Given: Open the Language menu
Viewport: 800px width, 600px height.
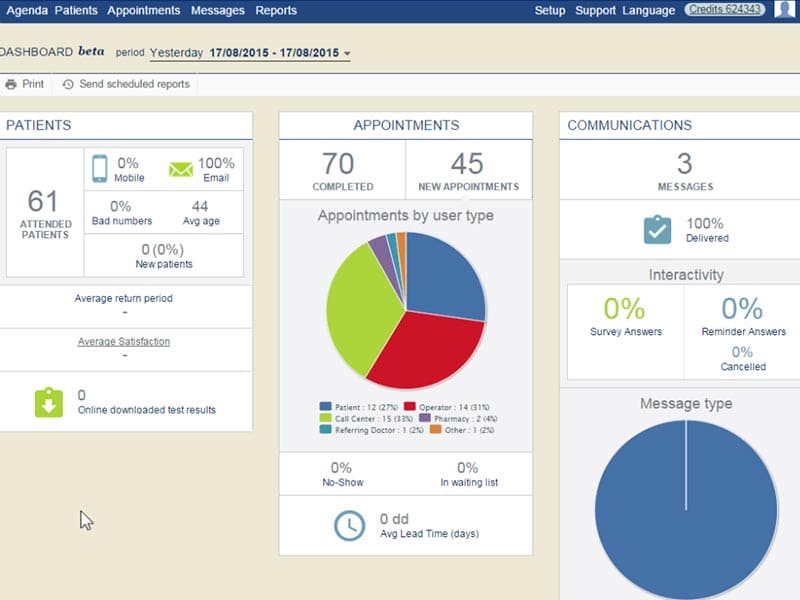Looking at the screenshot, I should point(648,10).
